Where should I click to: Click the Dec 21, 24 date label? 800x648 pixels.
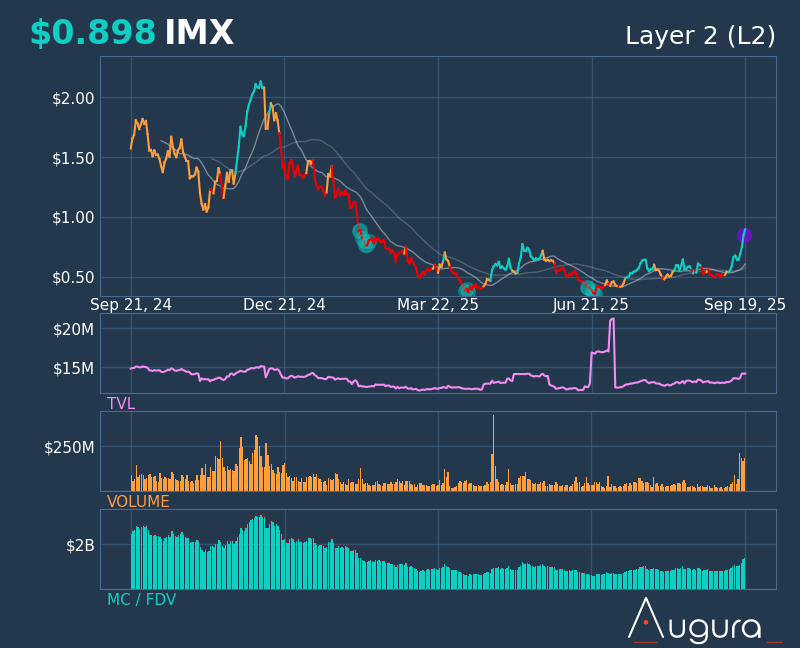pyautogui.click(x=284, y=305)
